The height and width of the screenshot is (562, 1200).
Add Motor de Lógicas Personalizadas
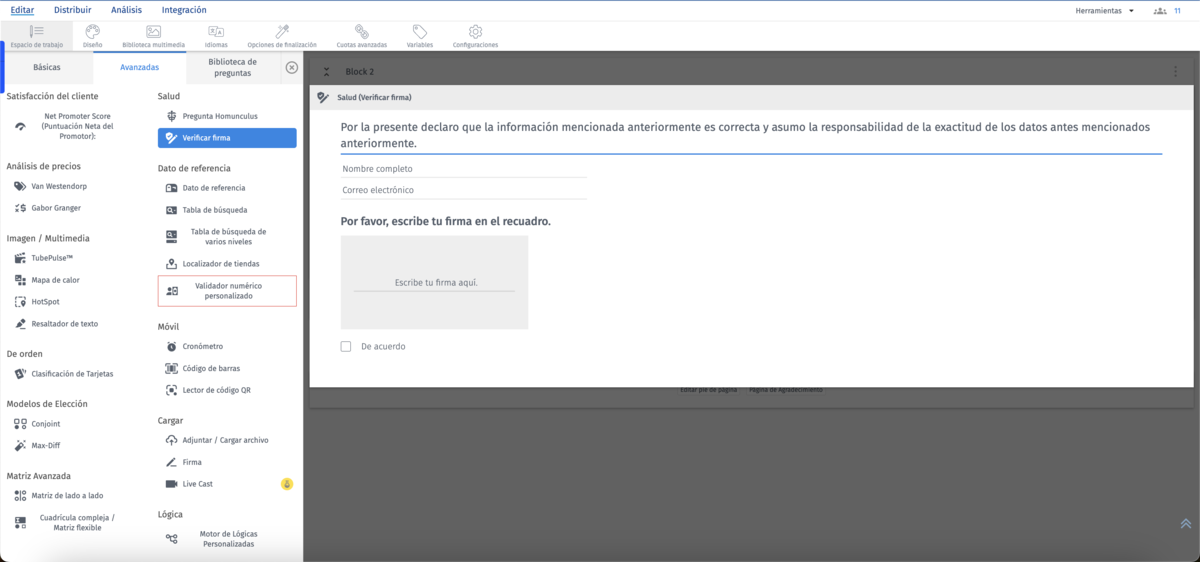click(227, 539)
